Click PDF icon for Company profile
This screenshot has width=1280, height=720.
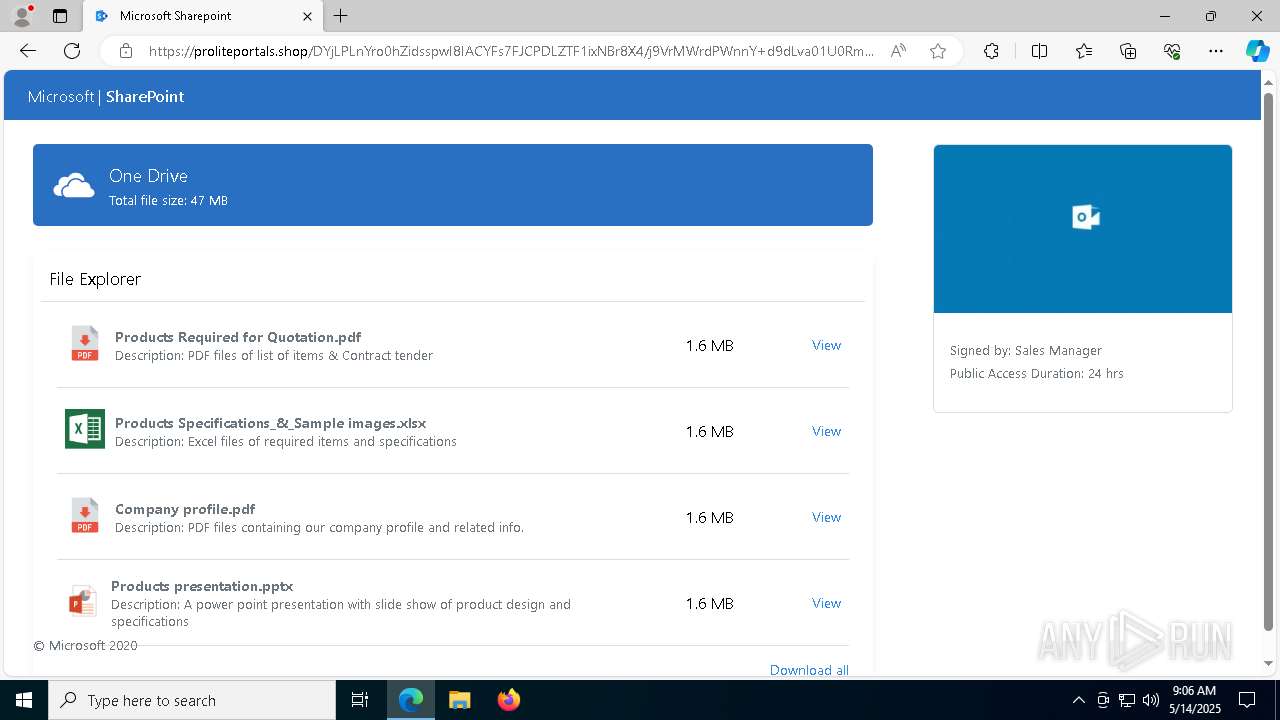point(85,516)
